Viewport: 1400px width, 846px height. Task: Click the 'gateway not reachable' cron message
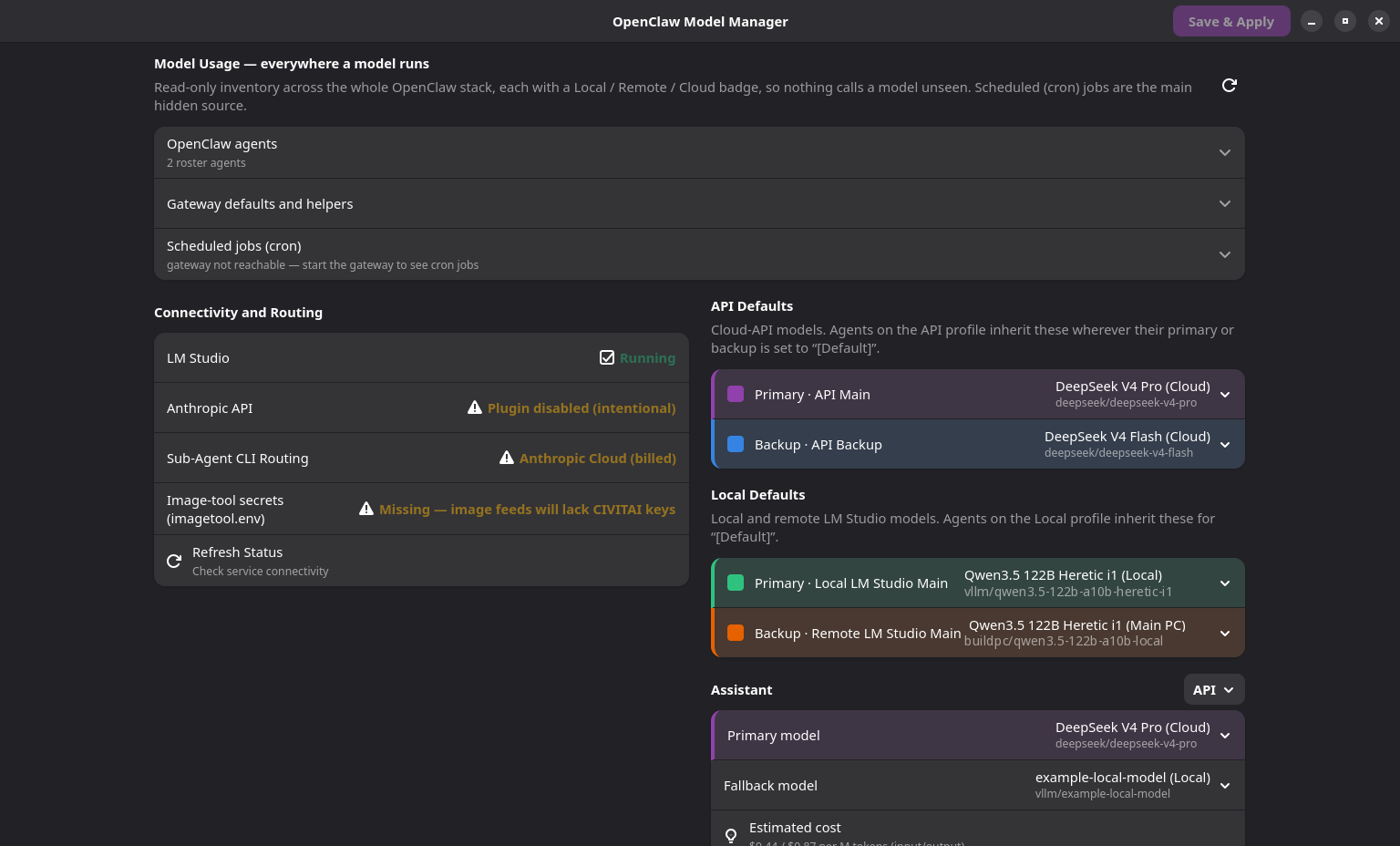(323, 265)
